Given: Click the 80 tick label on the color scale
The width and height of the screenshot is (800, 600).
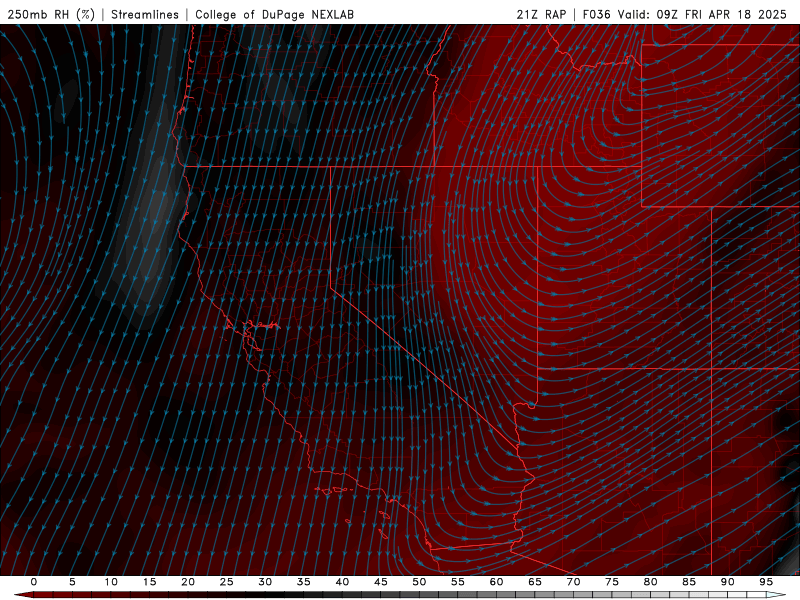Looking at the screenshot, I should pyautogui.click(x=650, y=582).
